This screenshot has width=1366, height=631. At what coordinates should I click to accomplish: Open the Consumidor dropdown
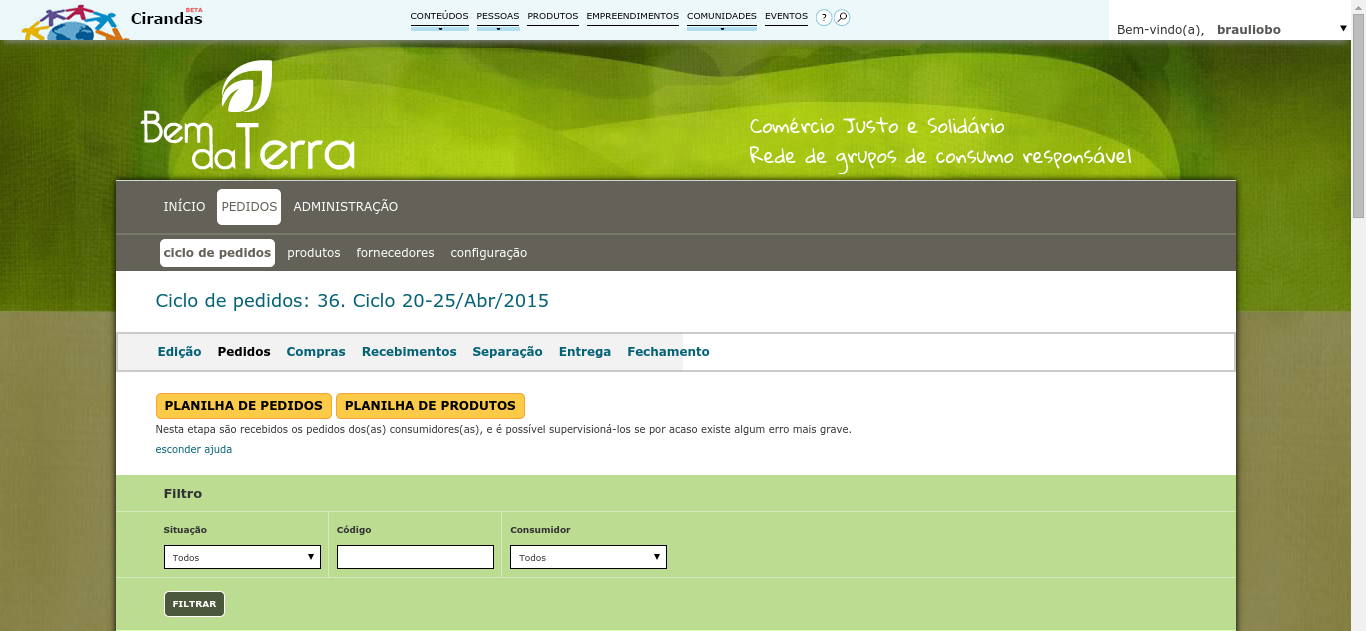pos(588,557)
